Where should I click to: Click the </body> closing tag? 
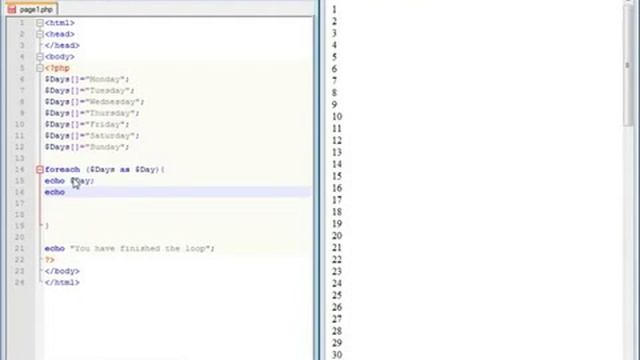click(62, 271)
